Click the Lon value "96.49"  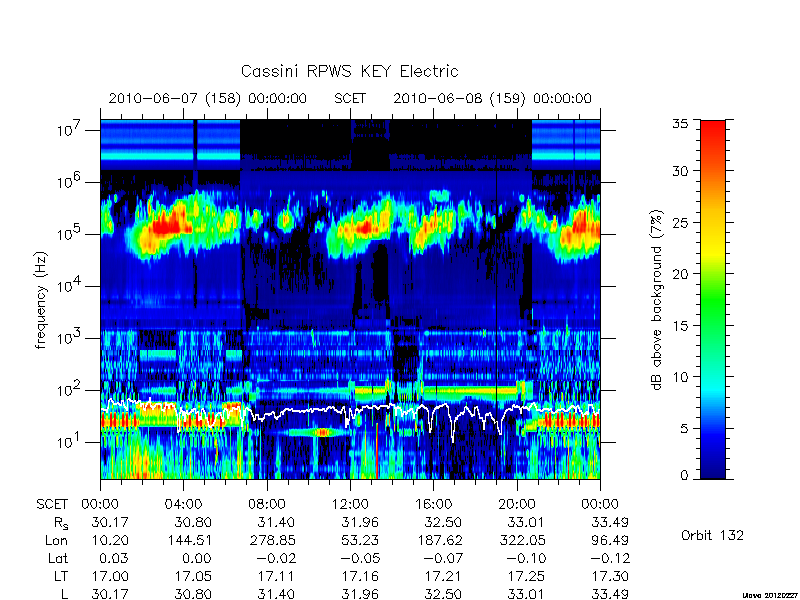point(610,540)
